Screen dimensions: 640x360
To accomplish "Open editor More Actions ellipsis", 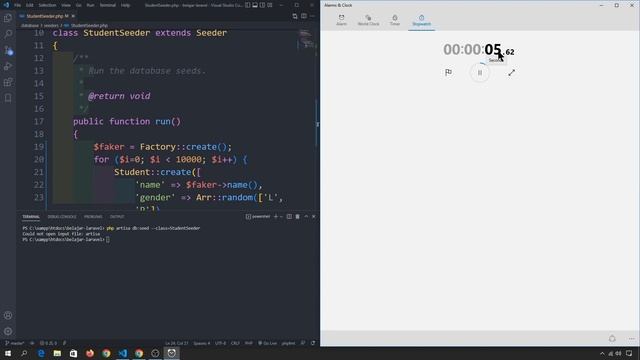I will tap(312, 16).
